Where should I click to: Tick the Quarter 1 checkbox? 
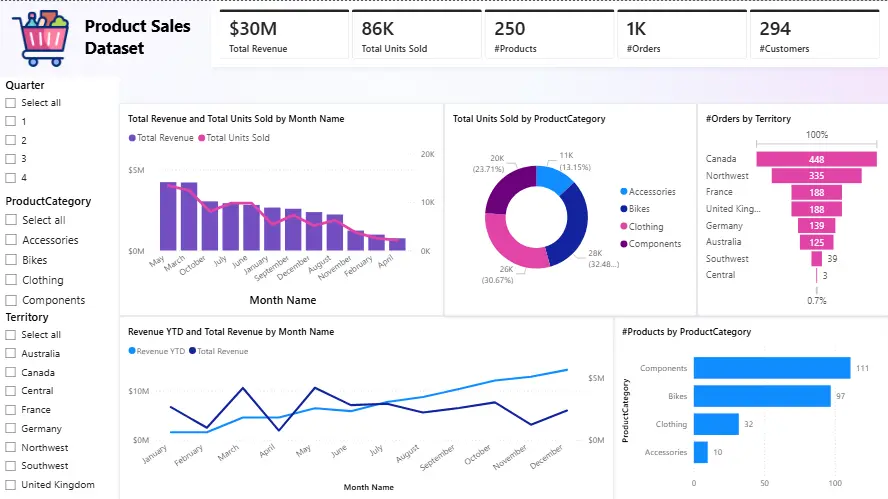pyautogui.click(x=10, y=121)
